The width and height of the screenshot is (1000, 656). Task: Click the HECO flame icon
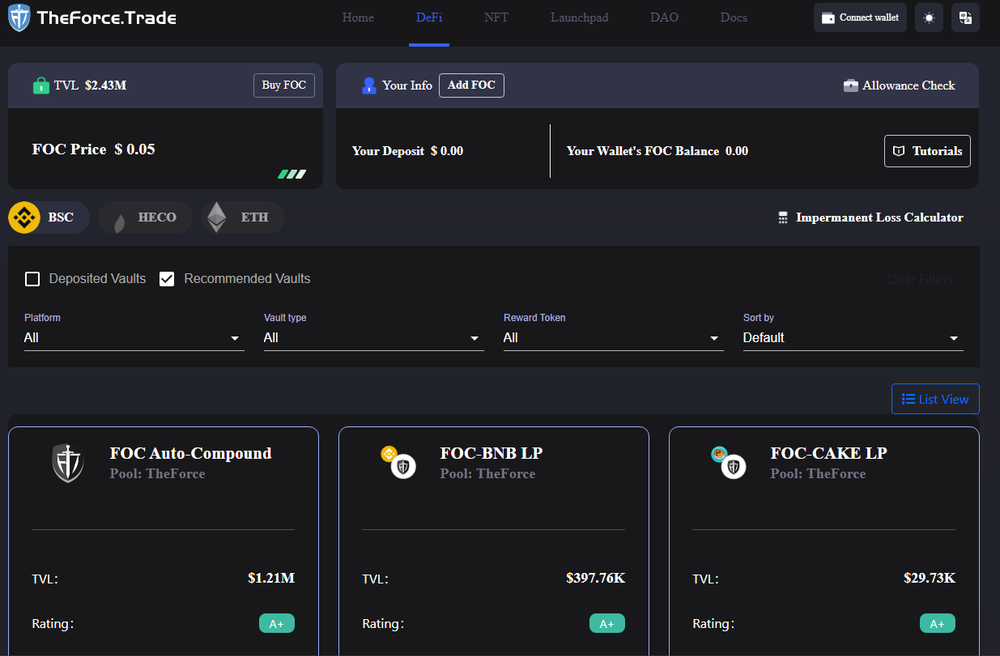coord(119,221)
